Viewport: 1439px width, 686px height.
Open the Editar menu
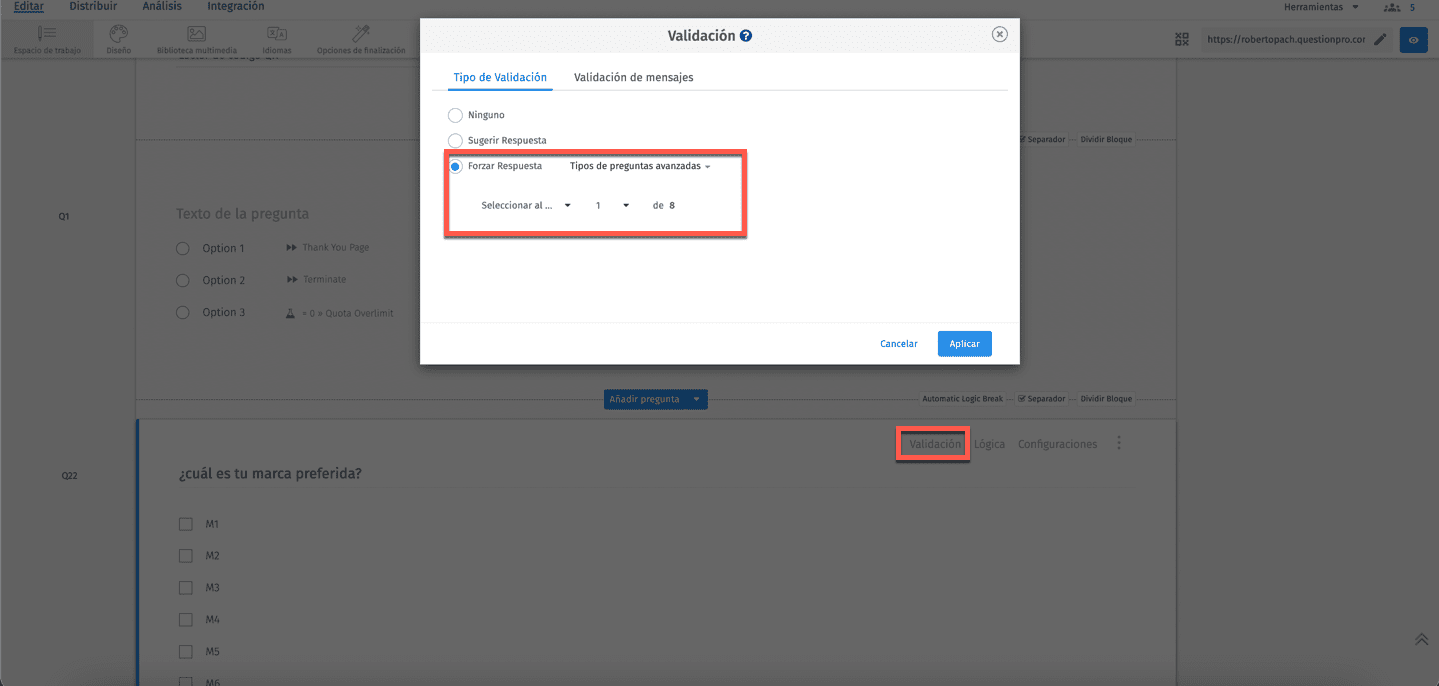coord(29,6)
